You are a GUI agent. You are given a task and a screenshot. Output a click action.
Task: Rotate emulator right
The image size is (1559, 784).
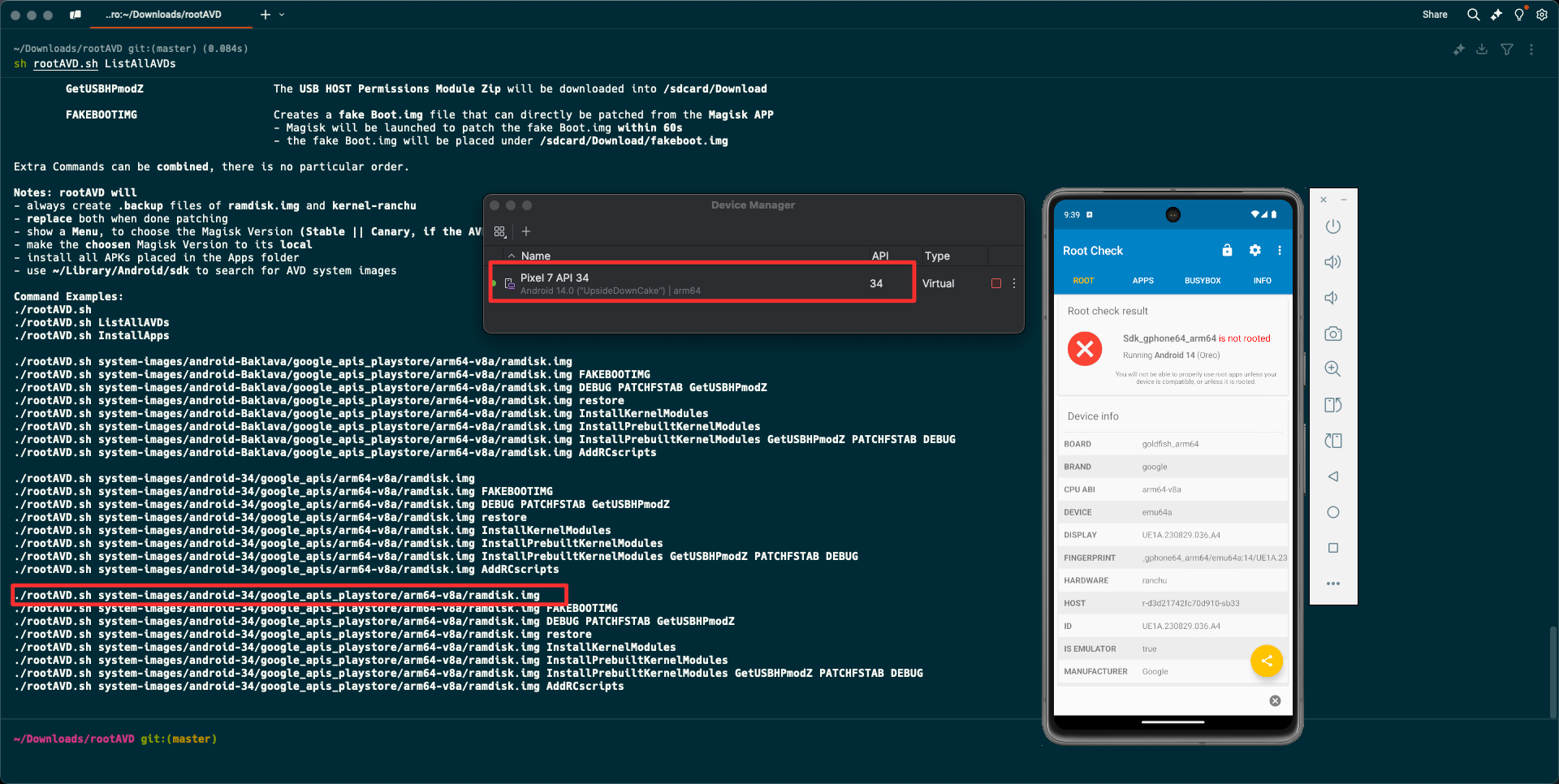coord(1332,441)
